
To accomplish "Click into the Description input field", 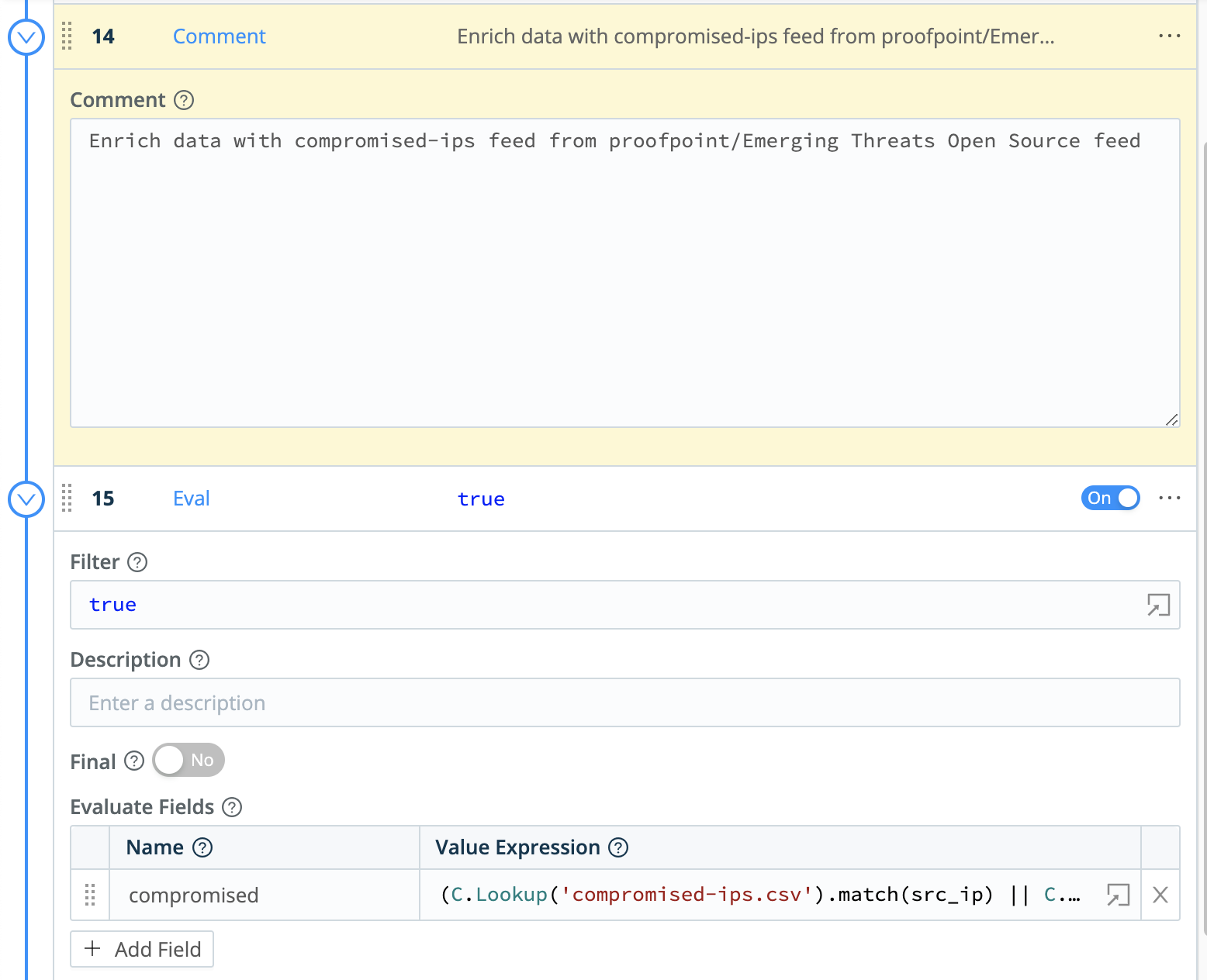I will click(x=624, y=702).
